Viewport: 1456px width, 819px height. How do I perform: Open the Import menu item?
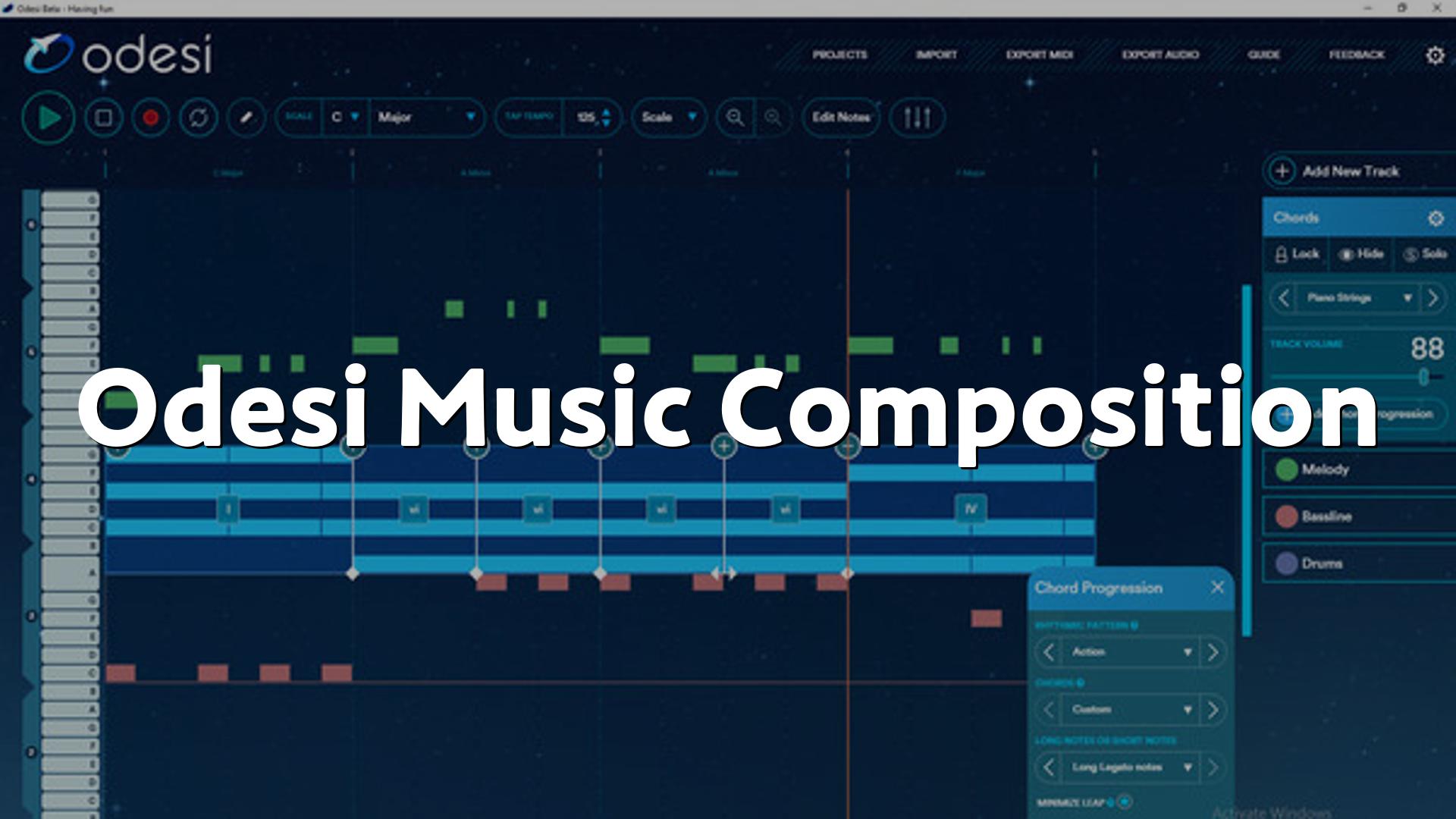936,55
